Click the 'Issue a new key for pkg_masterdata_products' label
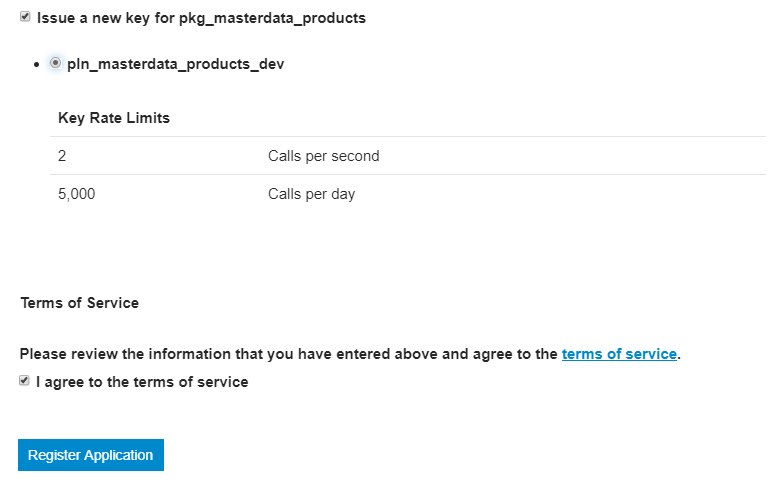Image resolution: width=782 pixels, height=485 pixels. 201,18
